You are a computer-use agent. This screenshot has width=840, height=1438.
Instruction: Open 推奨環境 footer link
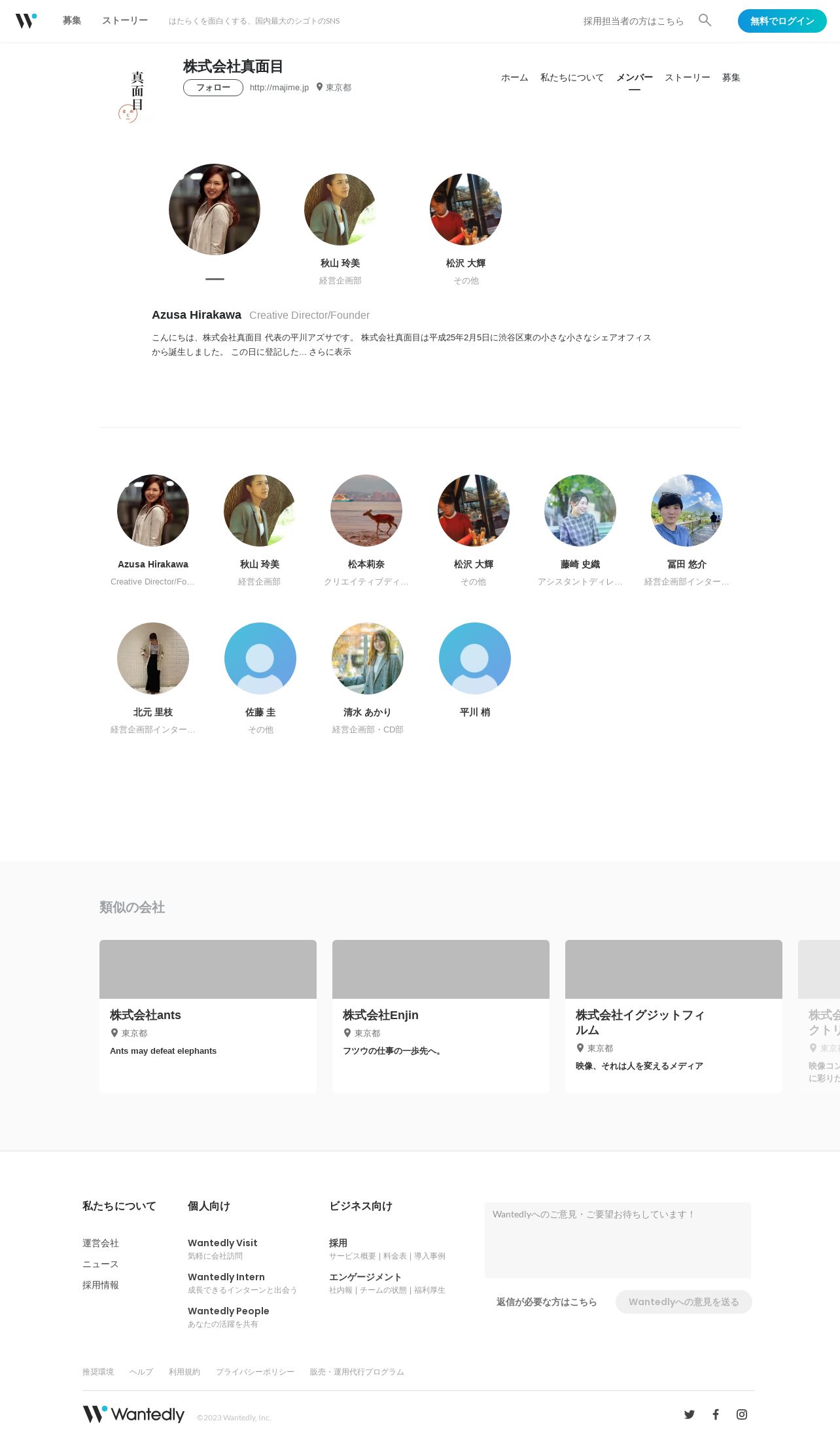tap(98, 1372)
